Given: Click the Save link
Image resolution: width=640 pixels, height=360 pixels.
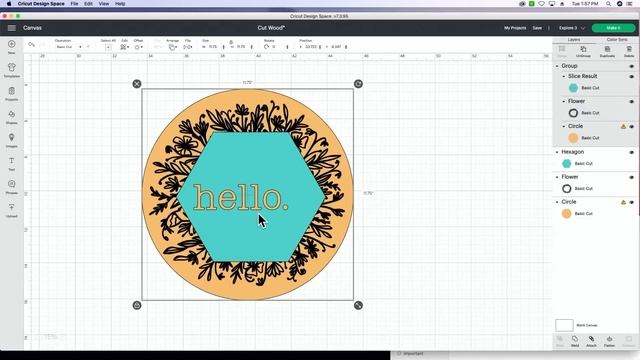Looking at the screenshot, I should click(x=537, y=28).
